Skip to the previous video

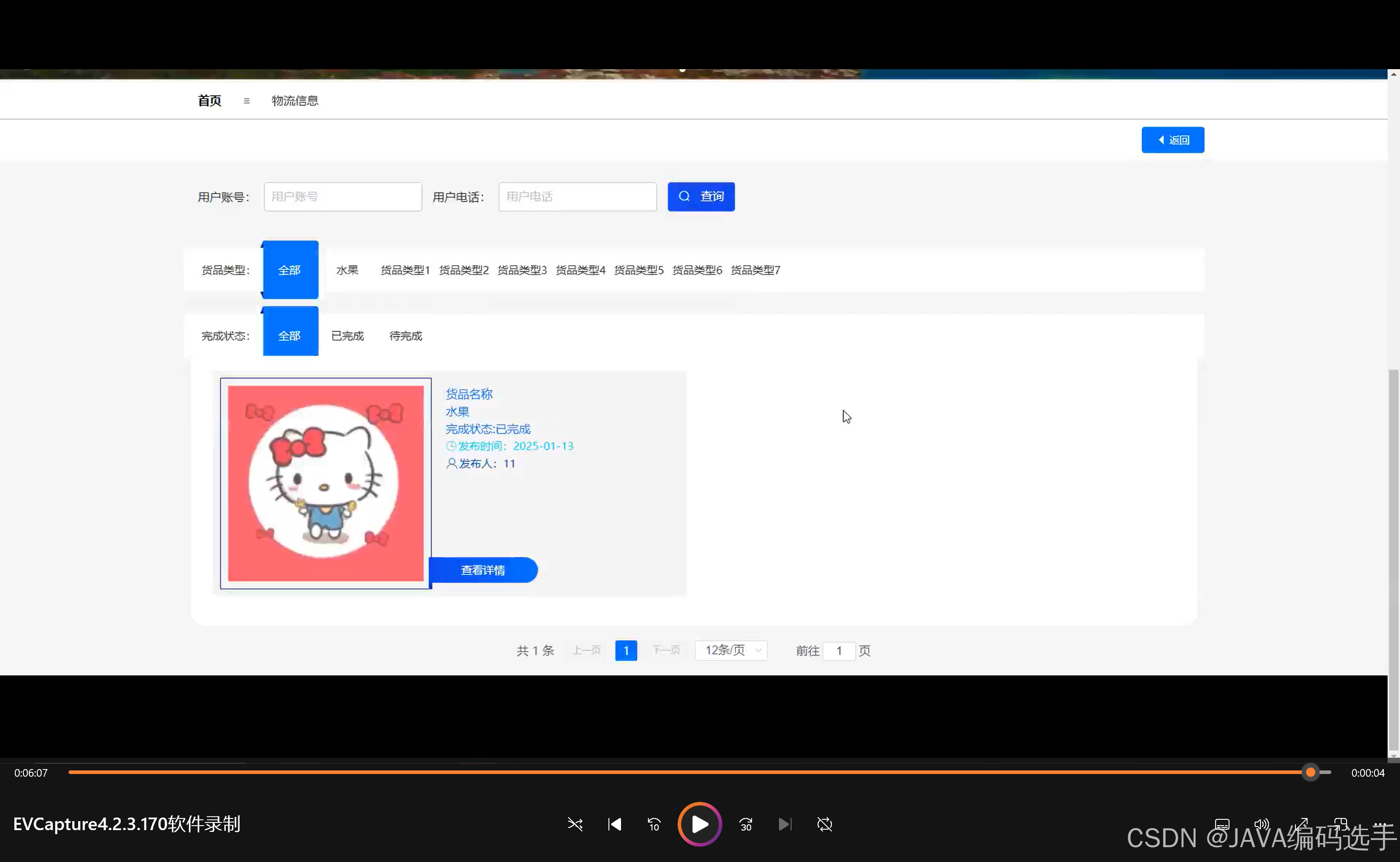click(x=614, y=824)
